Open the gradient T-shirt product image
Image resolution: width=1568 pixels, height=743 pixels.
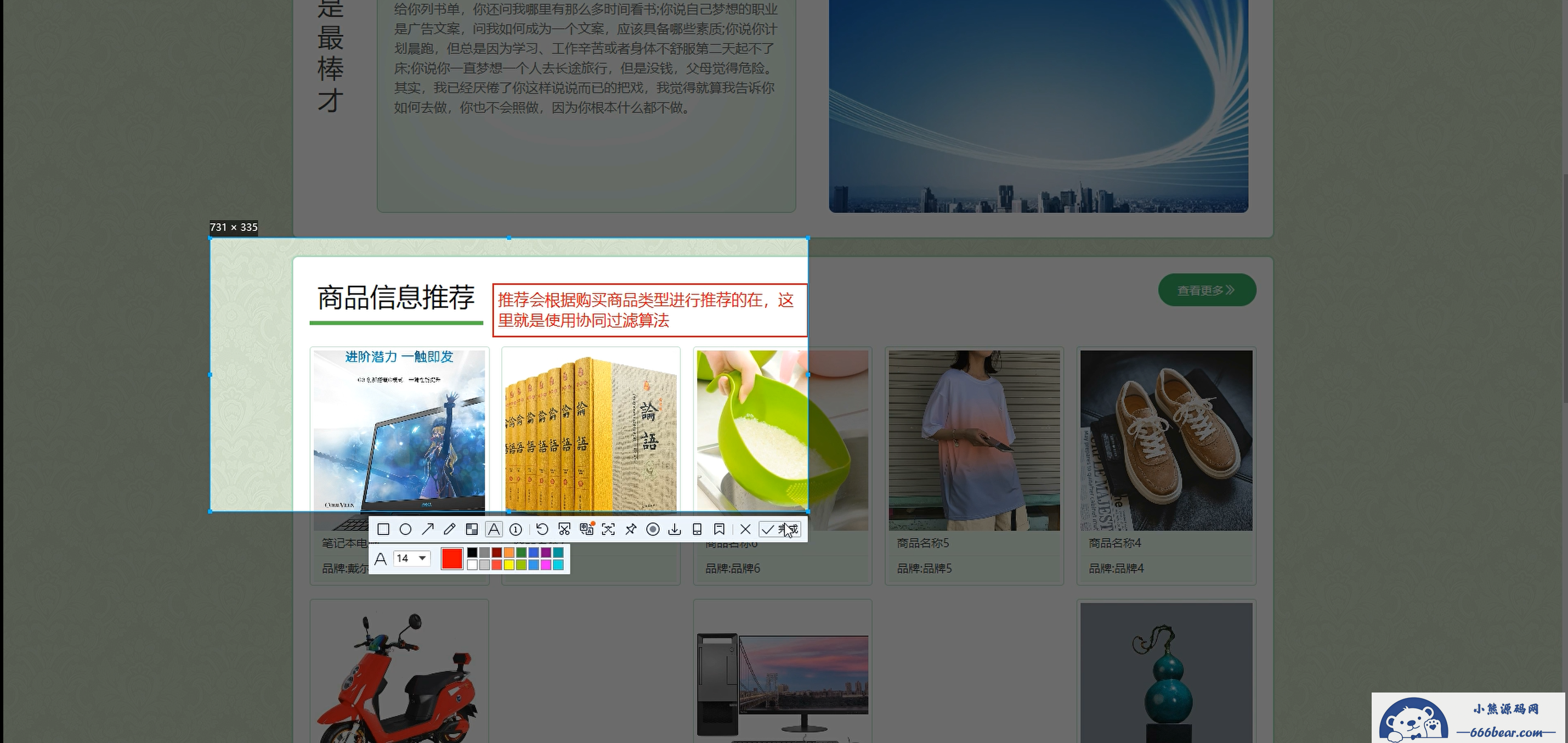(974, 440)
